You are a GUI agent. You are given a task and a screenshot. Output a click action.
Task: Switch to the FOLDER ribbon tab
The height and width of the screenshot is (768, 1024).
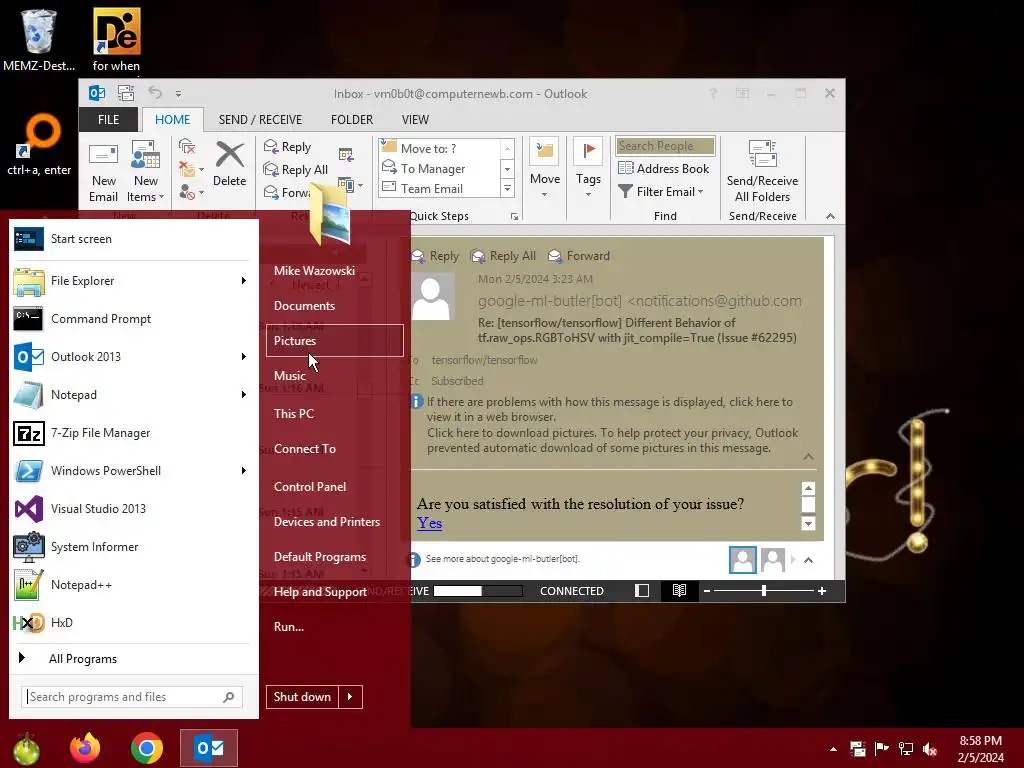(351, 120)
